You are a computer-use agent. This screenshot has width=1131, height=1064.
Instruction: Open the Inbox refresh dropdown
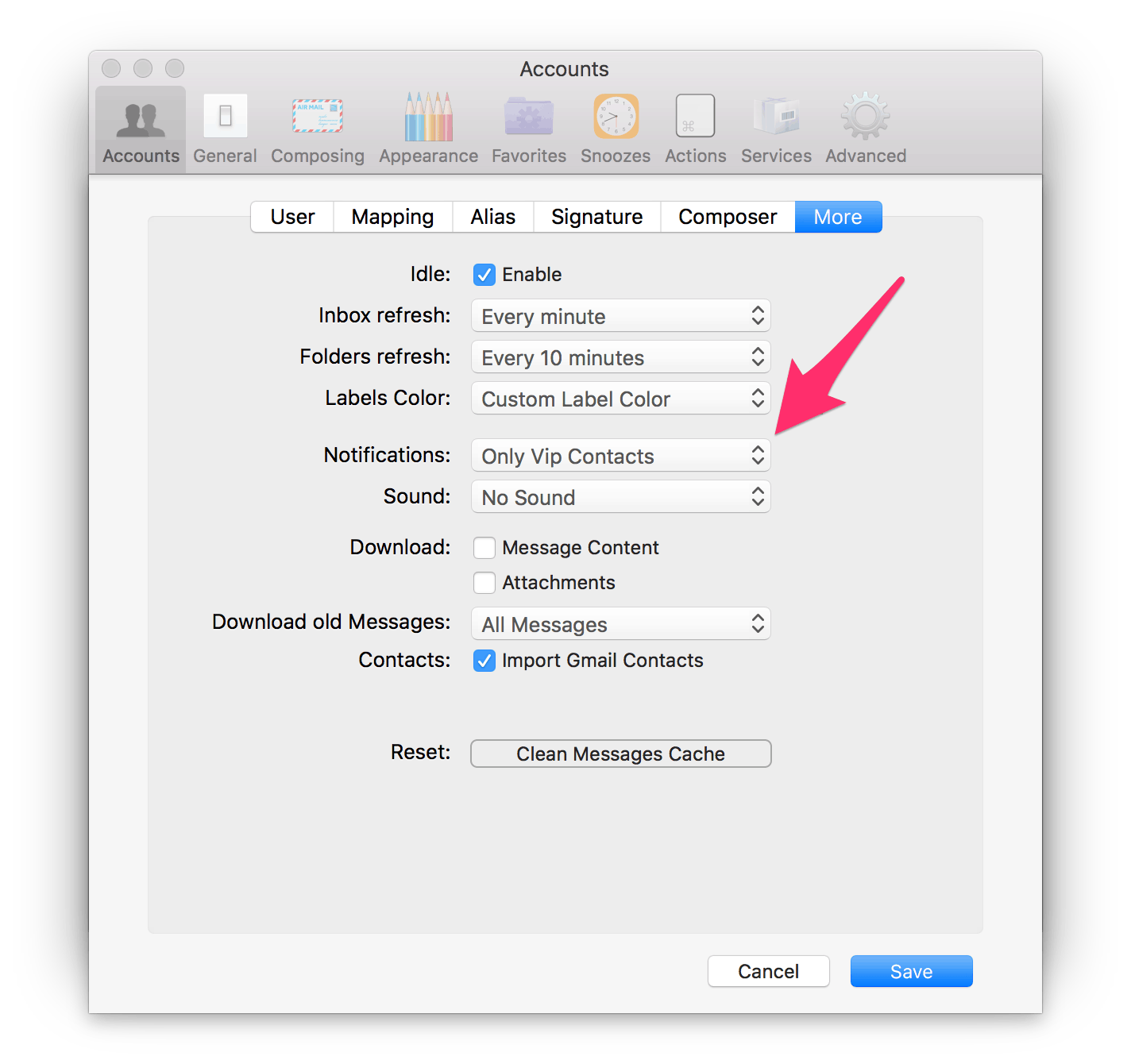tap(621, 316)
